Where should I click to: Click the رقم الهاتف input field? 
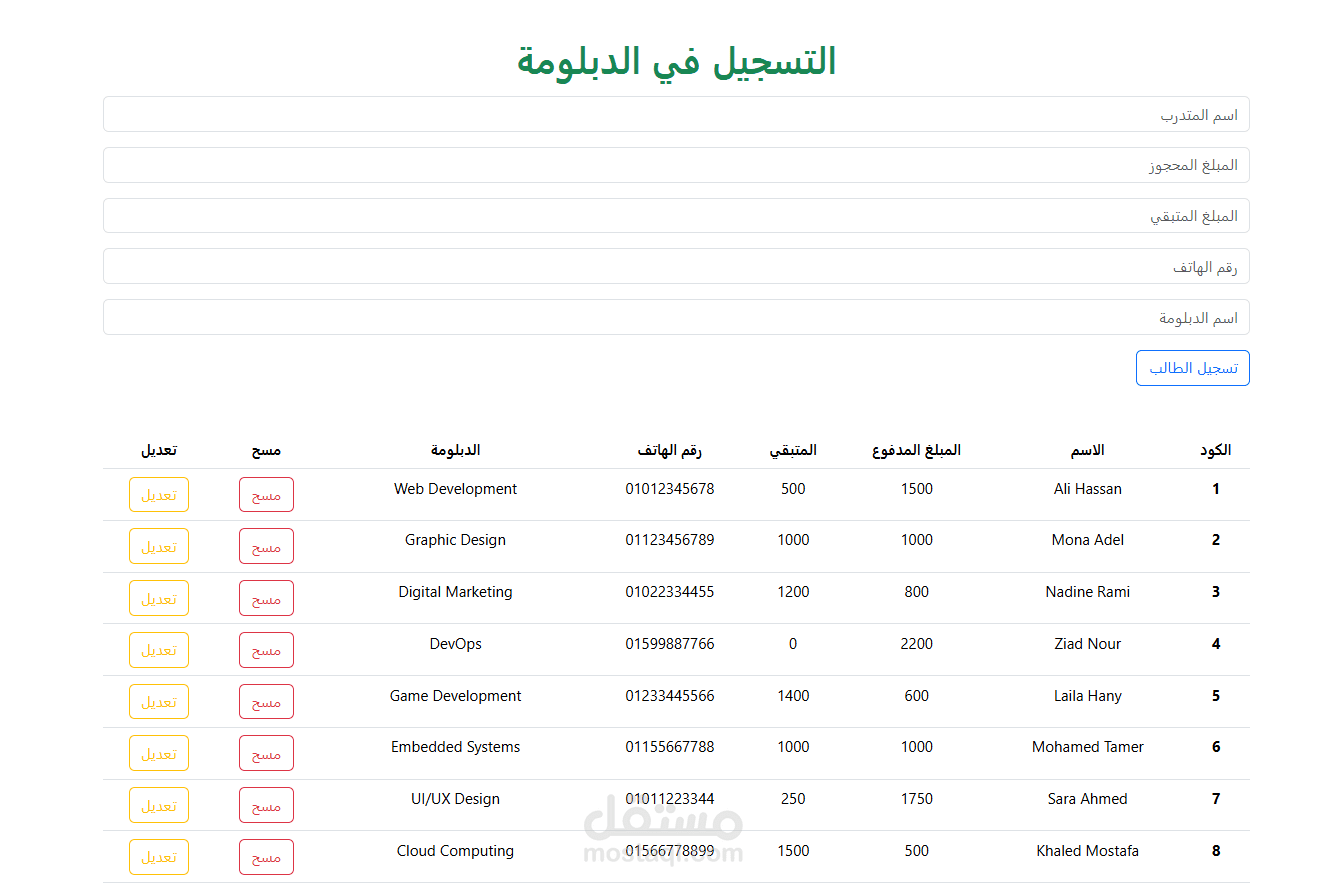coord(676,267)
